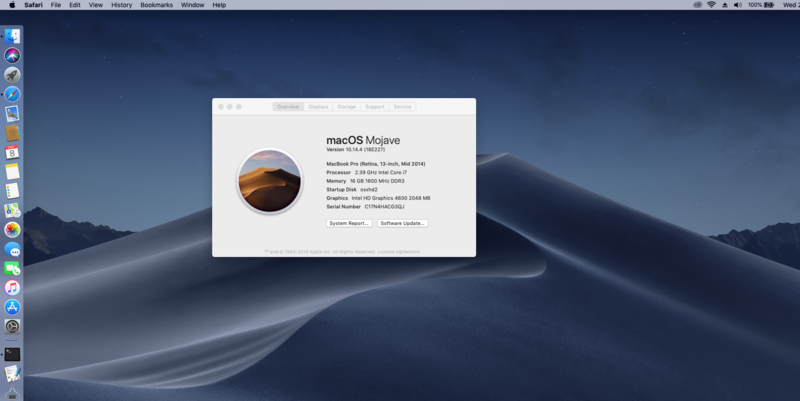
Task: Click Startup Disk 'osxhd2' value
Action: [x=369, y=190]
